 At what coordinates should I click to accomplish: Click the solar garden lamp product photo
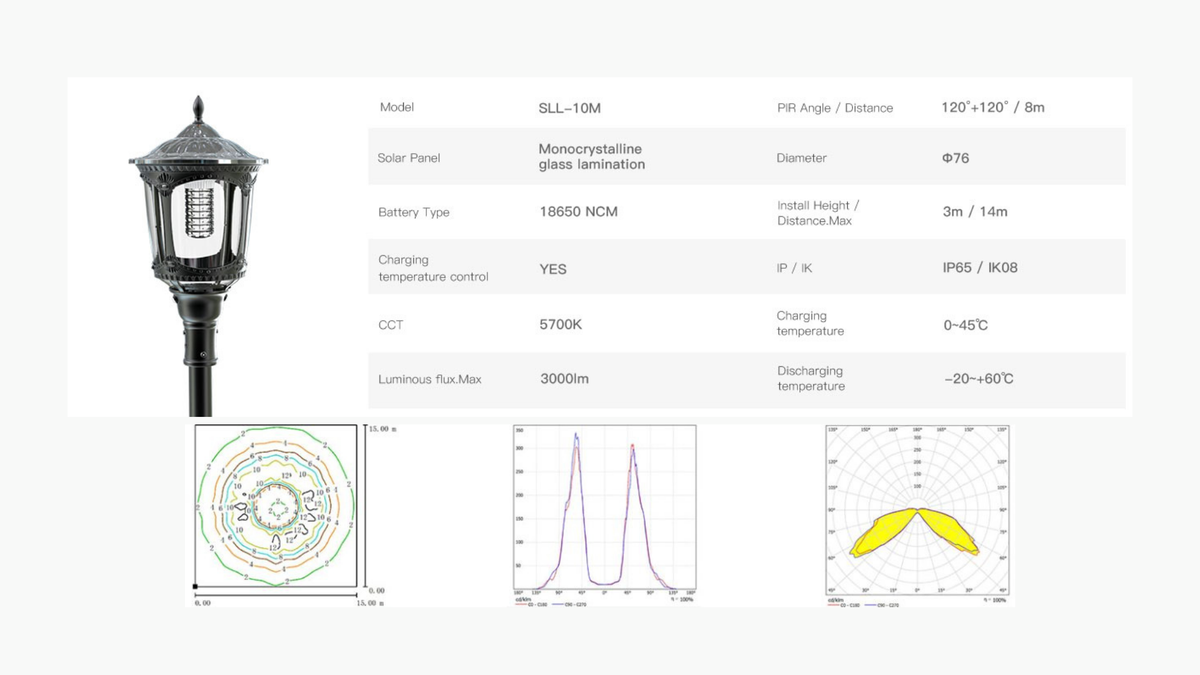coord(199,255)
